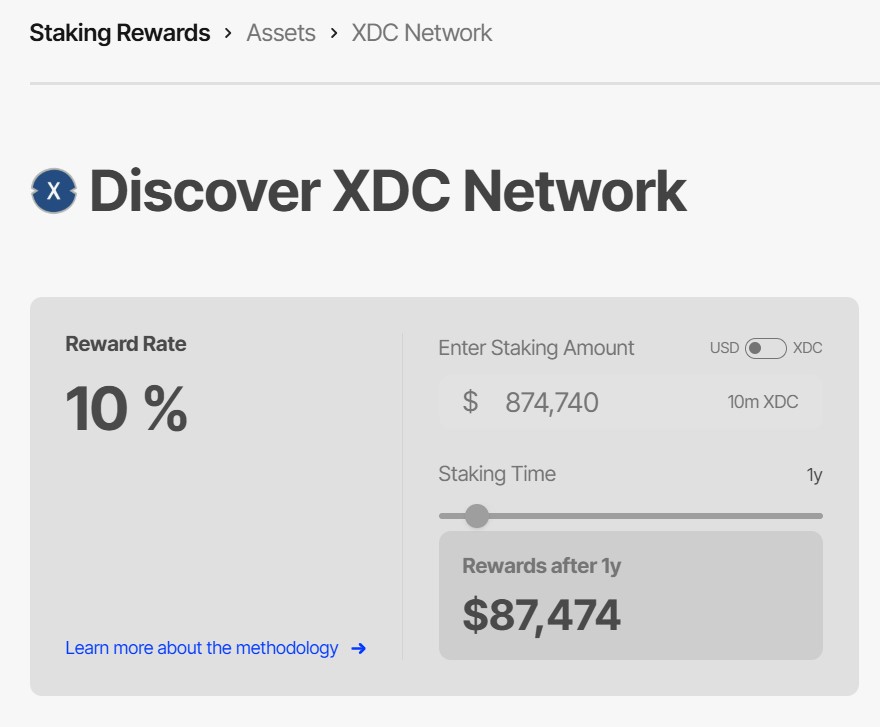
Task: Open Learn more about the methodology
Action: pos(202,648)
